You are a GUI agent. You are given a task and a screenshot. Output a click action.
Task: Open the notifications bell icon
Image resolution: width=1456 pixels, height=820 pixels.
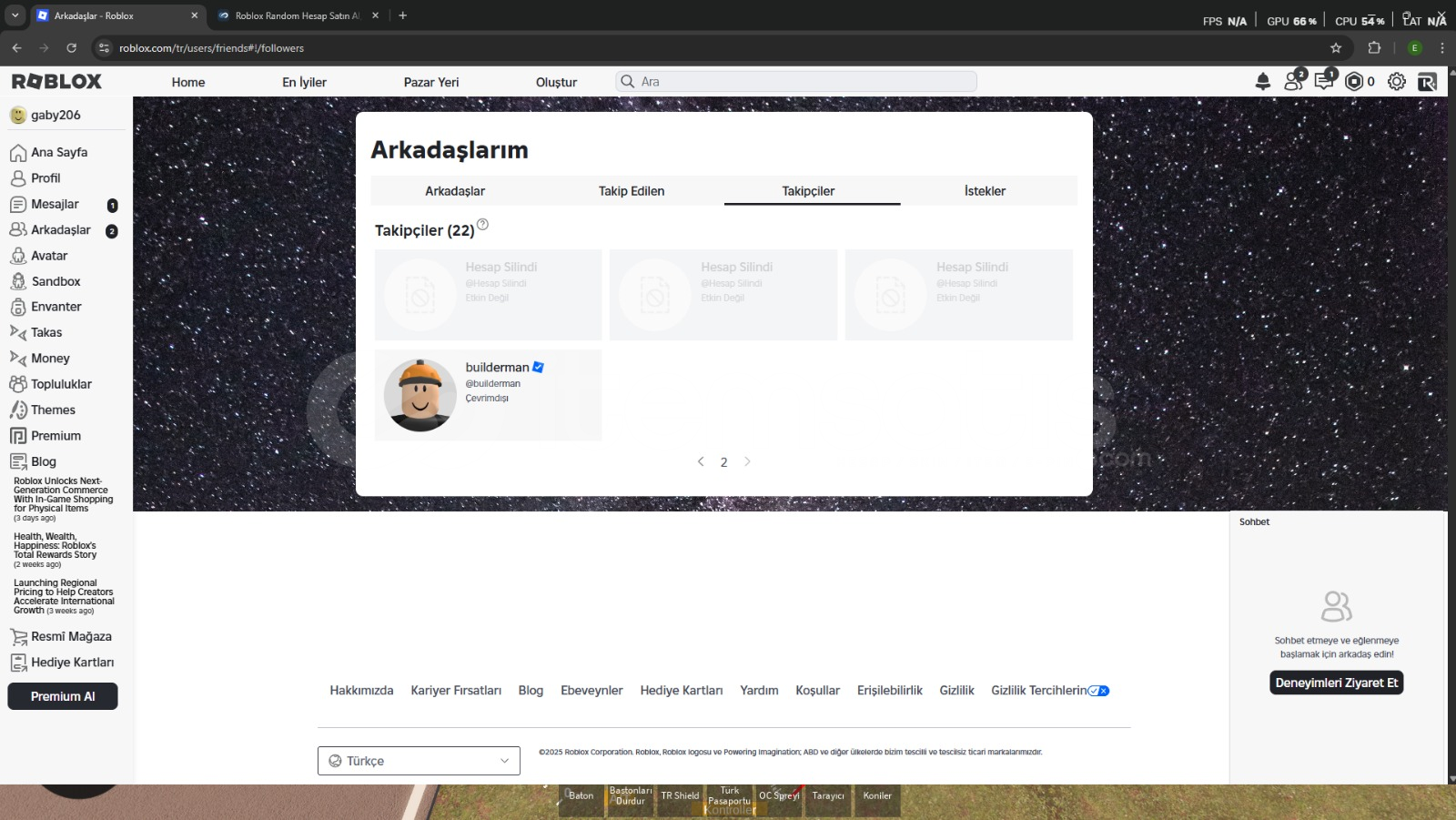(1262, 82)
